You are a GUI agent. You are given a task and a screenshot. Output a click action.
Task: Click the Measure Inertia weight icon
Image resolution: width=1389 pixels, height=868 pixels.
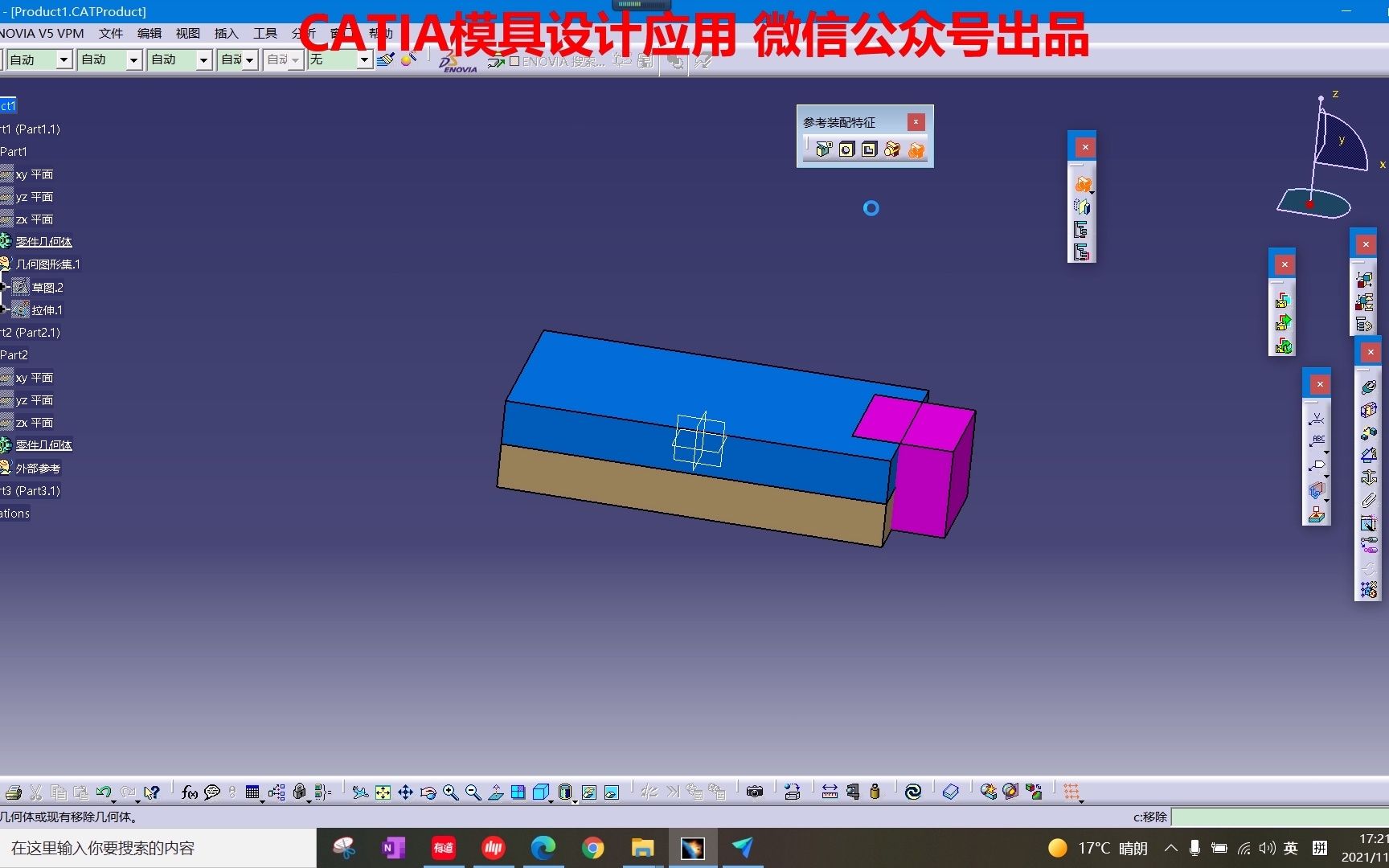(x=875, y=792)
